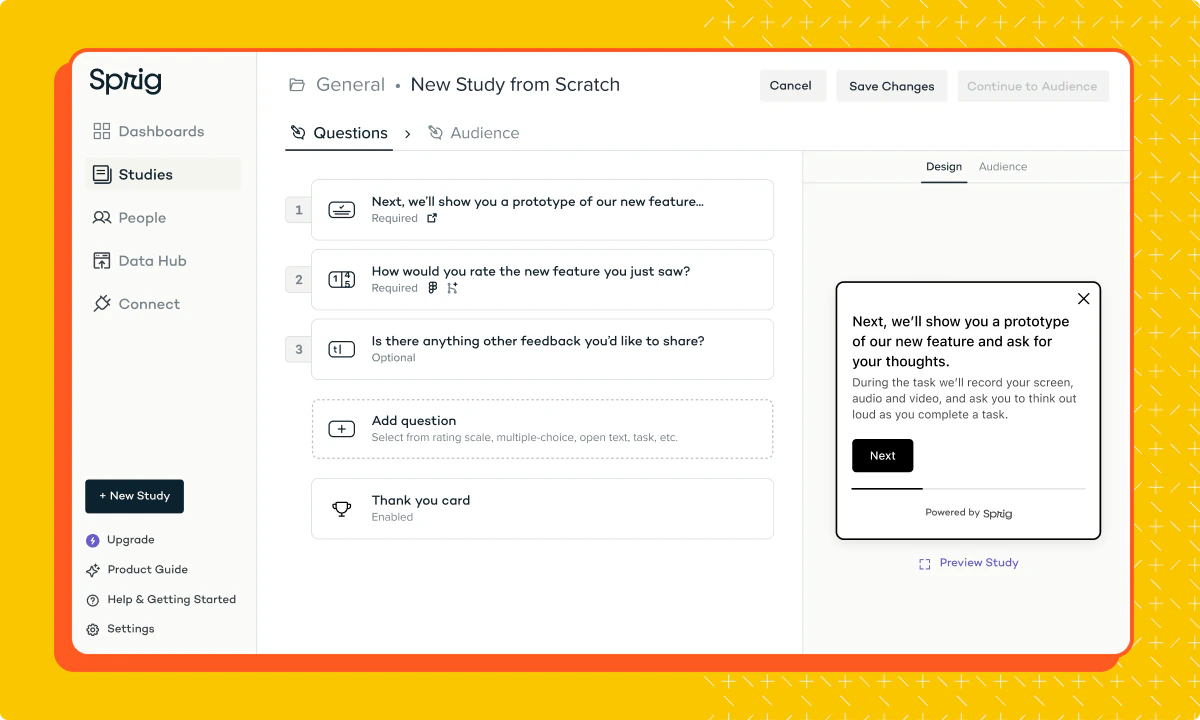Click the Figma icon under question 2
Screen dimensions: 1200x720
[x=432, y=288]
